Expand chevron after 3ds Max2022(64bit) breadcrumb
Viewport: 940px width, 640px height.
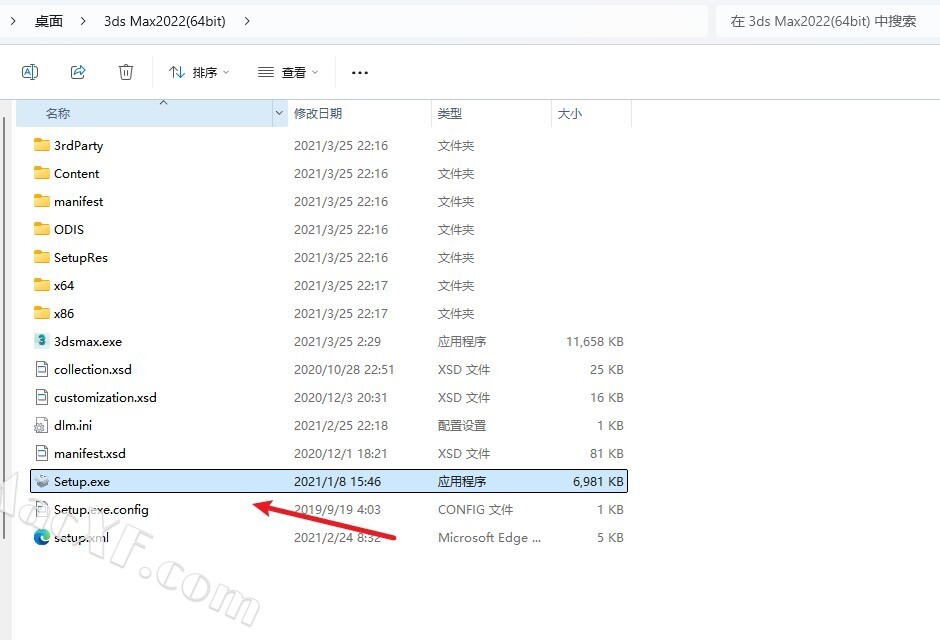[x=247, y=22]
